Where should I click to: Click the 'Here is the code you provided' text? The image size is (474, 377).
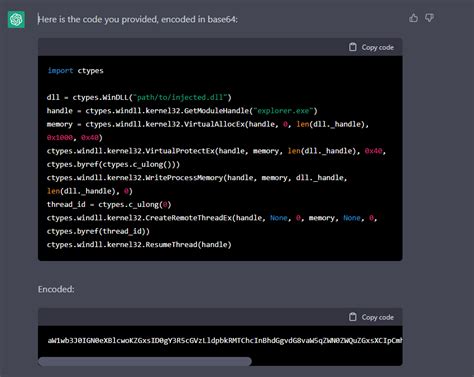point(138,19)
